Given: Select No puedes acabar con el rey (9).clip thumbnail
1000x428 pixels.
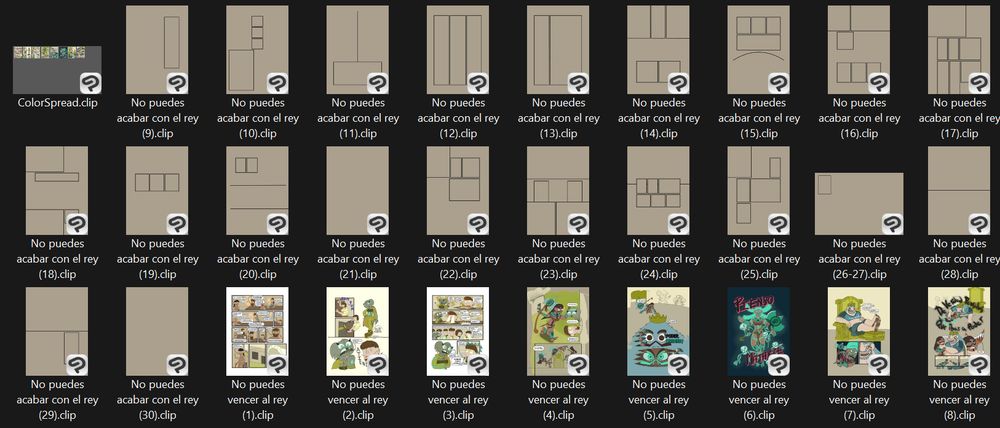Looking at the screenshot, I should pos(157,50).
